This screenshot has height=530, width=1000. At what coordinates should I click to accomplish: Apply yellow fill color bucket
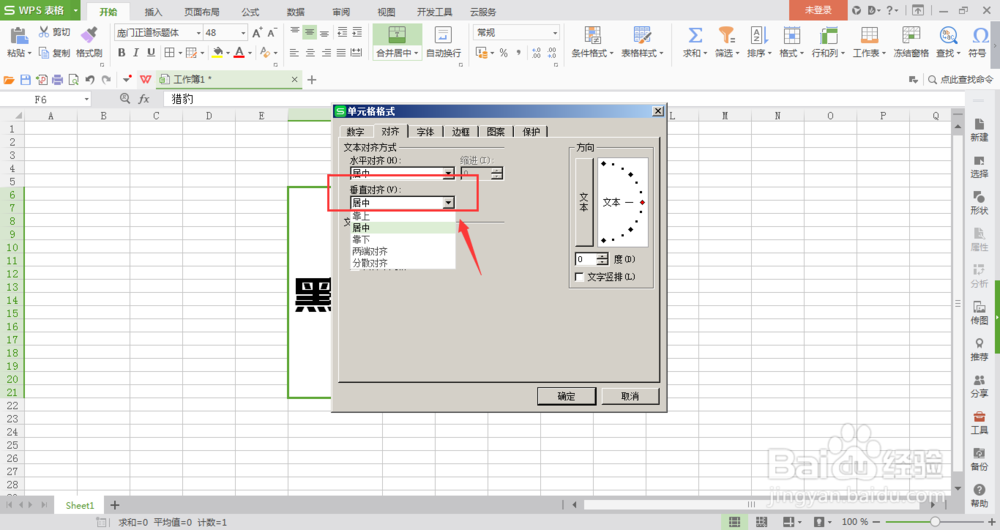217,53
